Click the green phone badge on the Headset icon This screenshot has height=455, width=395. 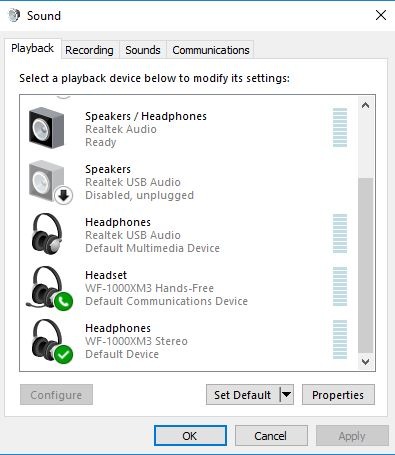point(63,301)
